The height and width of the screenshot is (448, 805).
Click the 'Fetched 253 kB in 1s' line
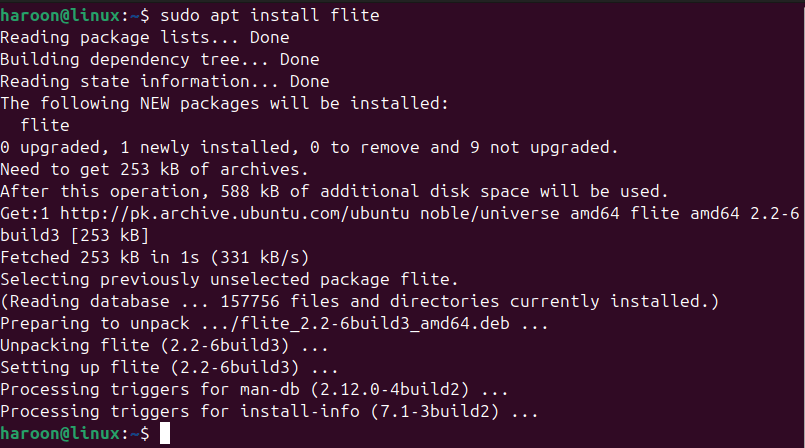(x=155, y=257)
